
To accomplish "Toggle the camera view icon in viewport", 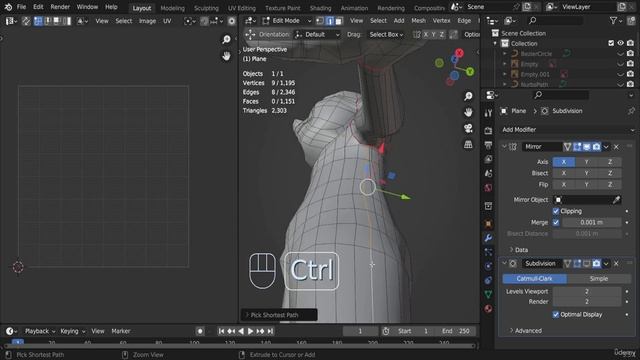I will [468, 128].
